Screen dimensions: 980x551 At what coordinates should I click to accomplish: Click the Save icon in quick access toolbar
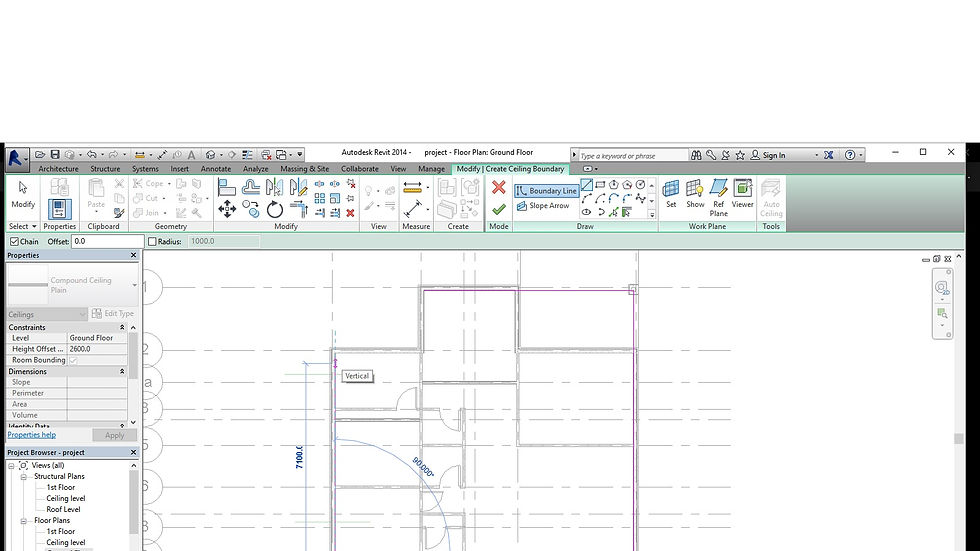click(55, 154)
